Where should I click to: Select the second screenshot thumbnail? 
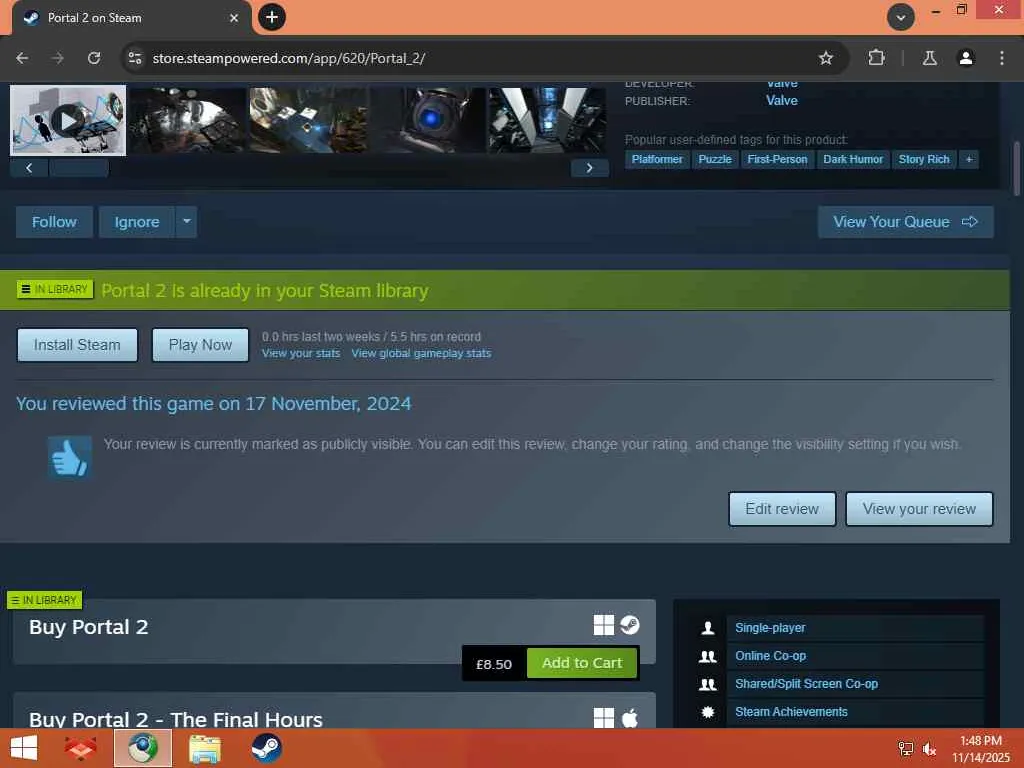pyautogui.click(x=187, y=120)
